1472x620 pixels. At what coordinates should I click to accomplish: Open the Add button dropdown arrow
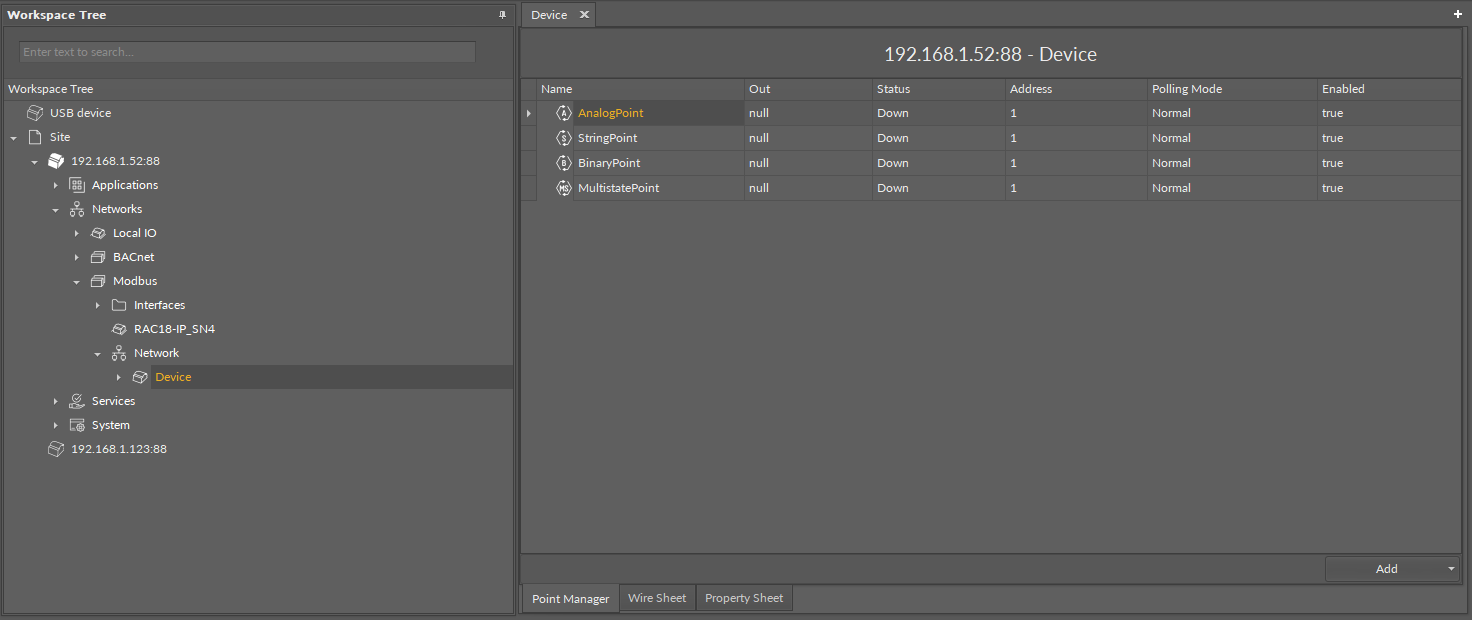pos(1451,569)
